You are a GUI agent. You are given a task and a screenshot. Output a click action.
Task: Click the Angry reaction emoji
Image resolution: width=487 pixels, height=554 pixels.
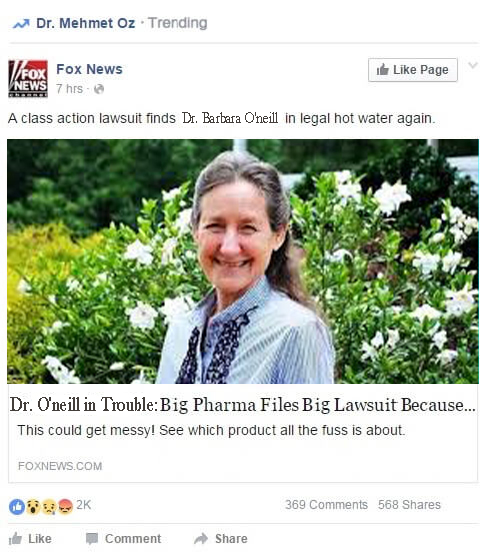[65, 506]
